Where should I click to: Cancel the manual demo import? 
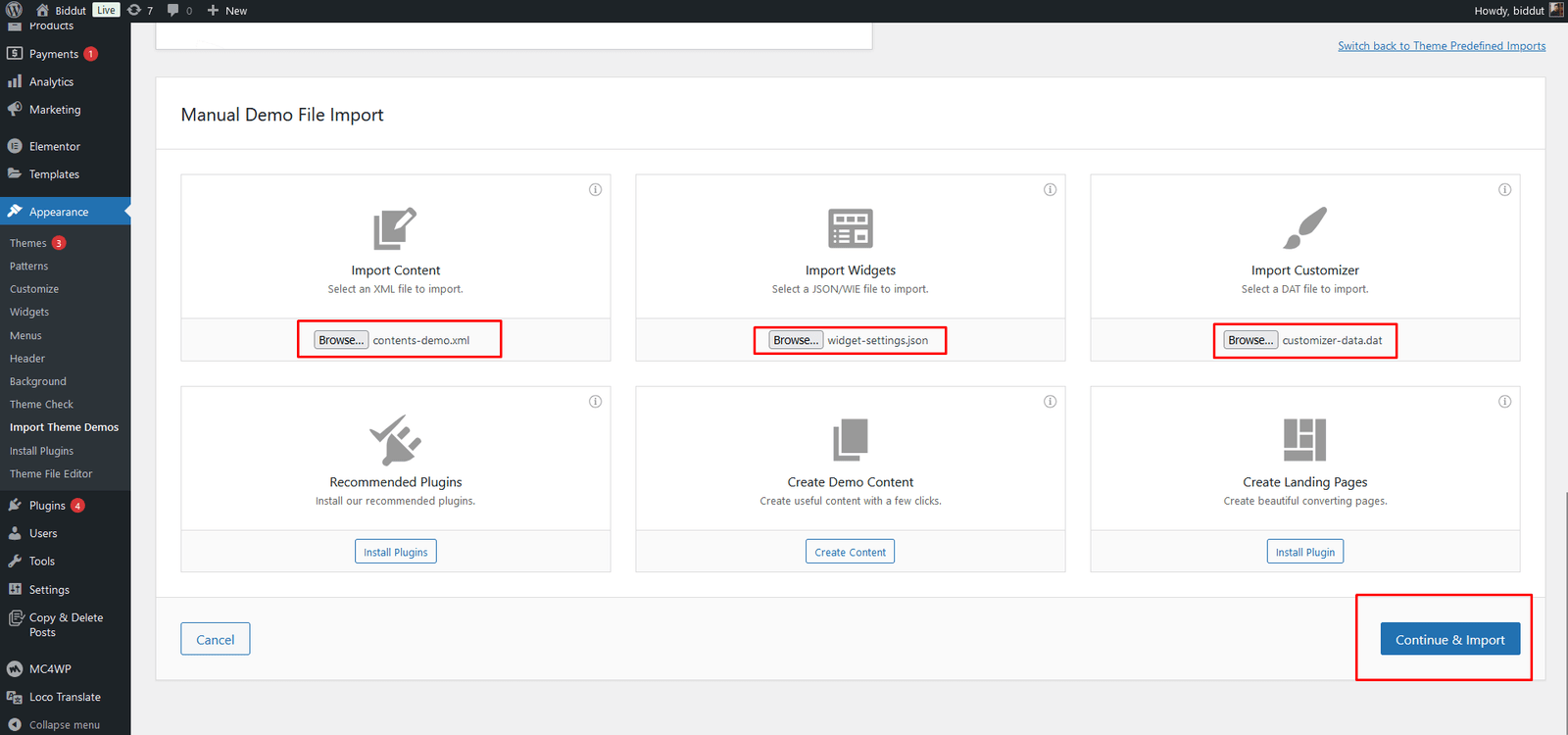pyautogui.click(x=215, y=640)
